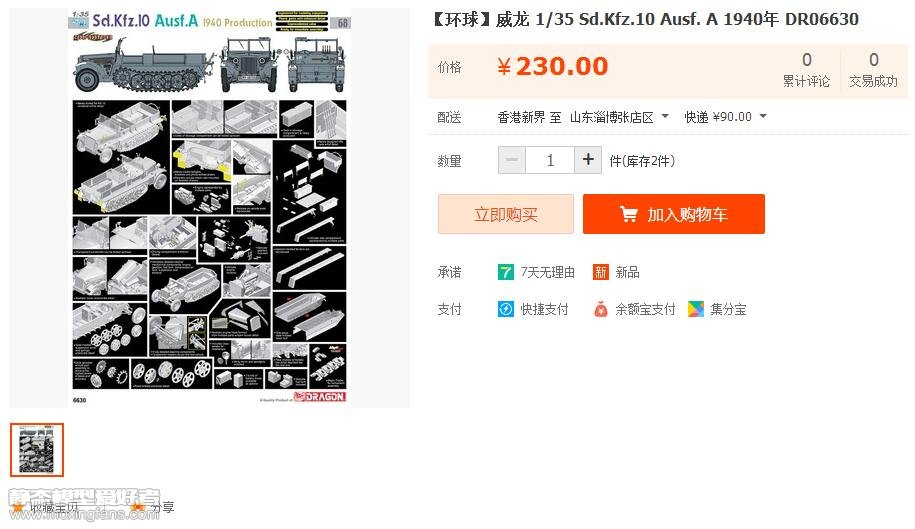This screenshot has height=529, width=915.
Task: Select the small product thumbnail
Action: point(37,450)
